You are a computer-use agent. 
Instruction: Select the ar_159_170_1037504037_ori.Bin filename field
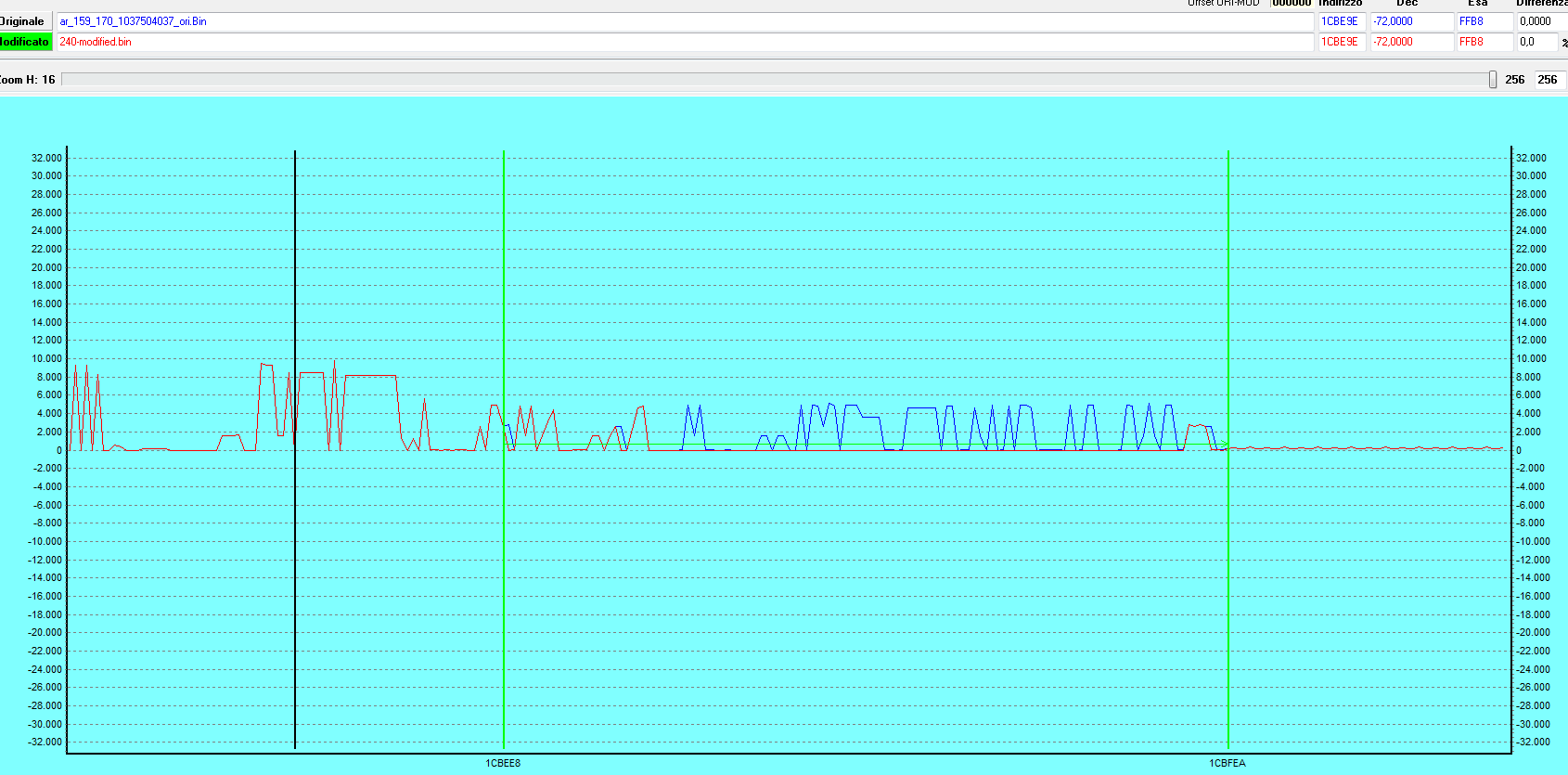coord(685,21)
